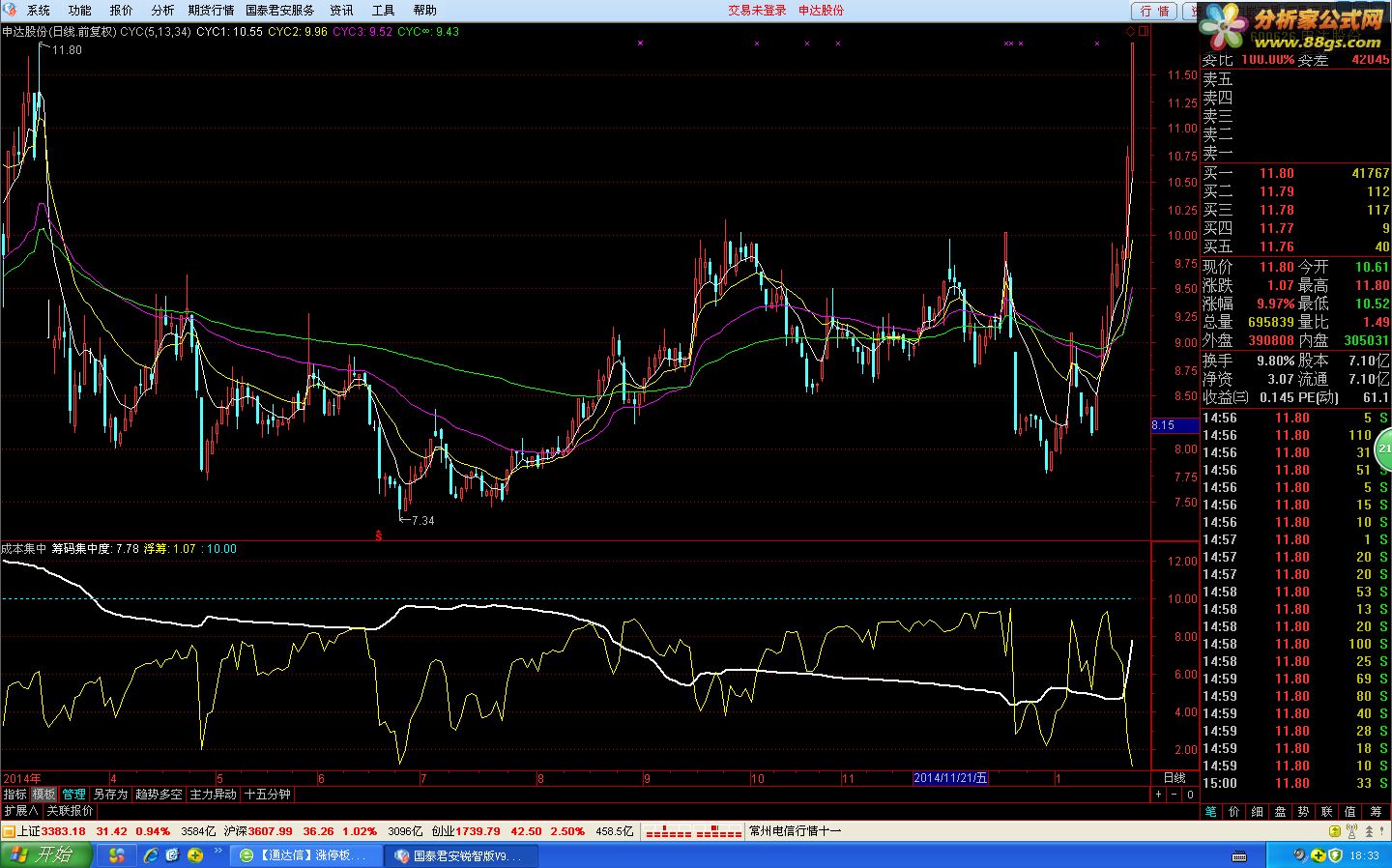Switch to the 笔 tab in the quote panel
This screenshot has width=1392, height=868.
click(x=1211, y=812)
